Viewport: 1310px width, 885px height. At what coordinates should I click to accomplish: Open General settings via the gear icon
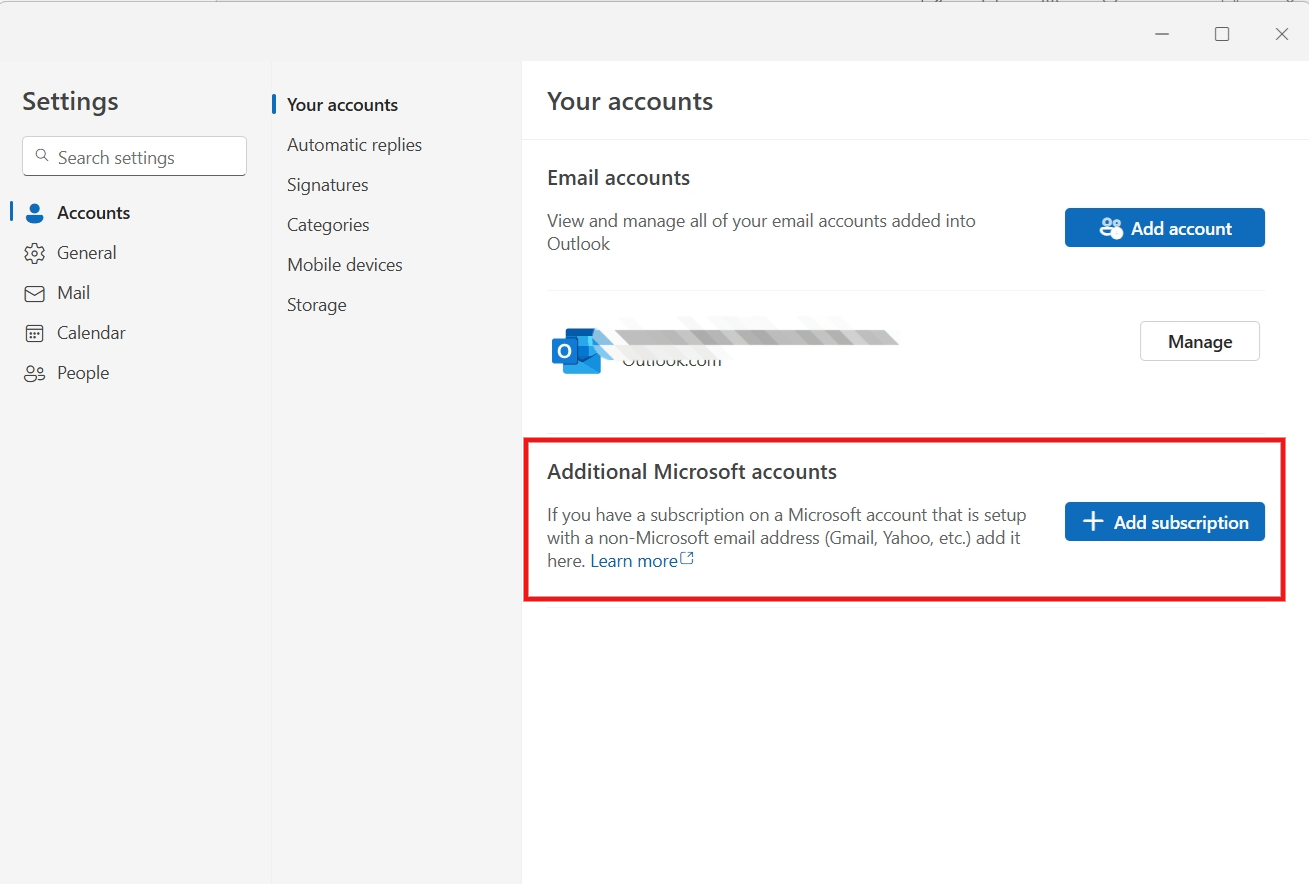34,252
